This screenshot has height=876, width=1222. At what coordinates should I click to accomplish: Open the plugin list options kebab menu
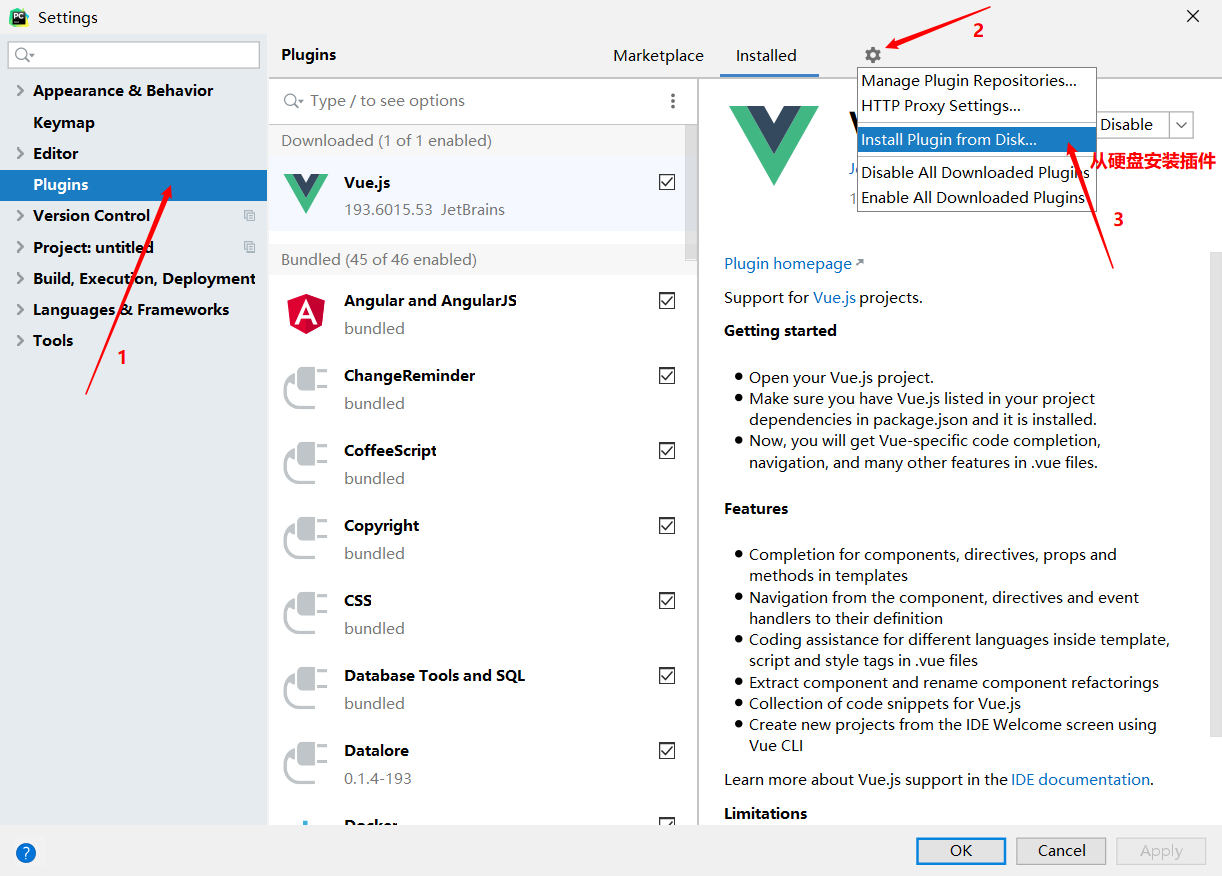coord(673,101)
